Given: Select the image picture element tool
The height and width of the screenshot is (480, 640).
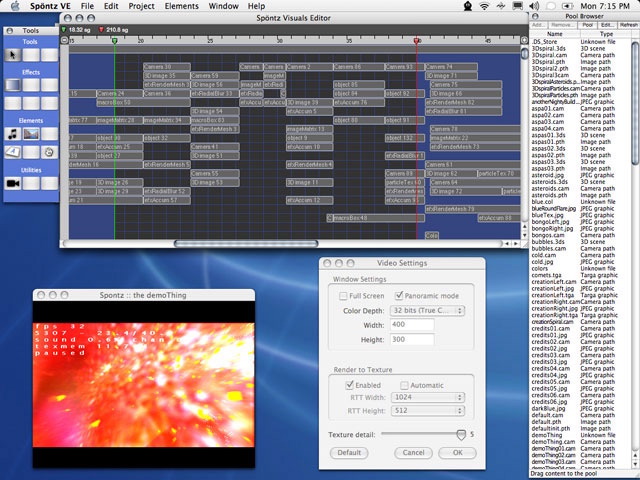Looking at the screenshot, I should [31, 133].
